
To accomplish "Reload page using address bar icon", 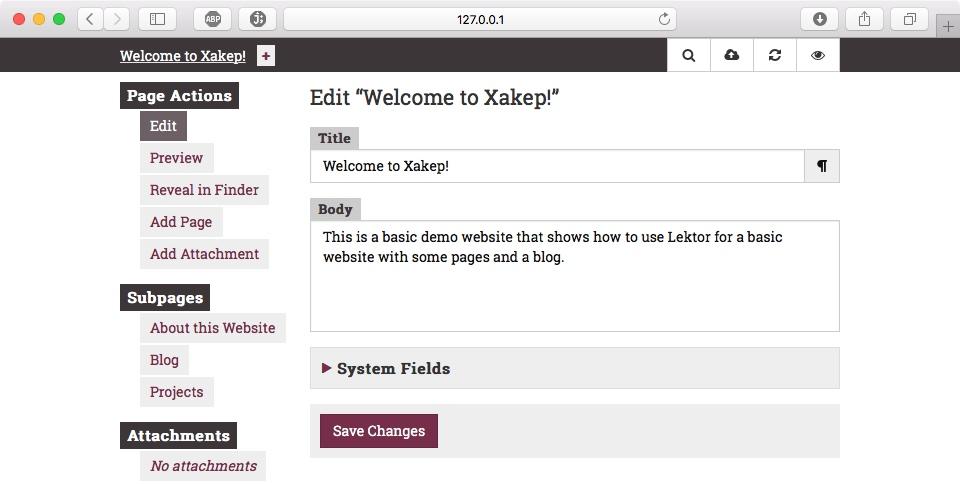I will [664, 19].
